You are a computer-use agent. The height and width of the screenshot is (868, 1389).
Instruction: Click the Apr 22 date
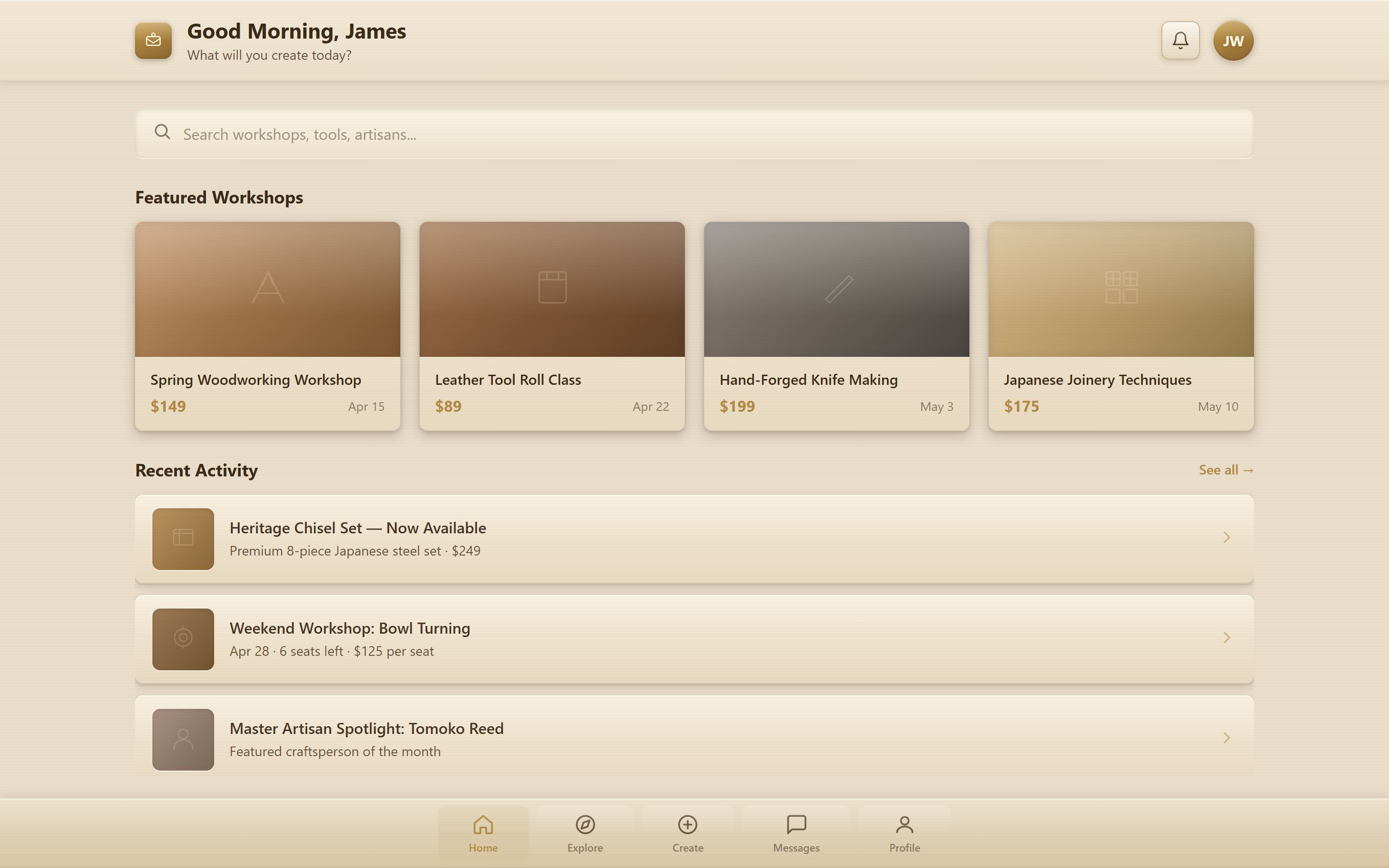point(651,407)
